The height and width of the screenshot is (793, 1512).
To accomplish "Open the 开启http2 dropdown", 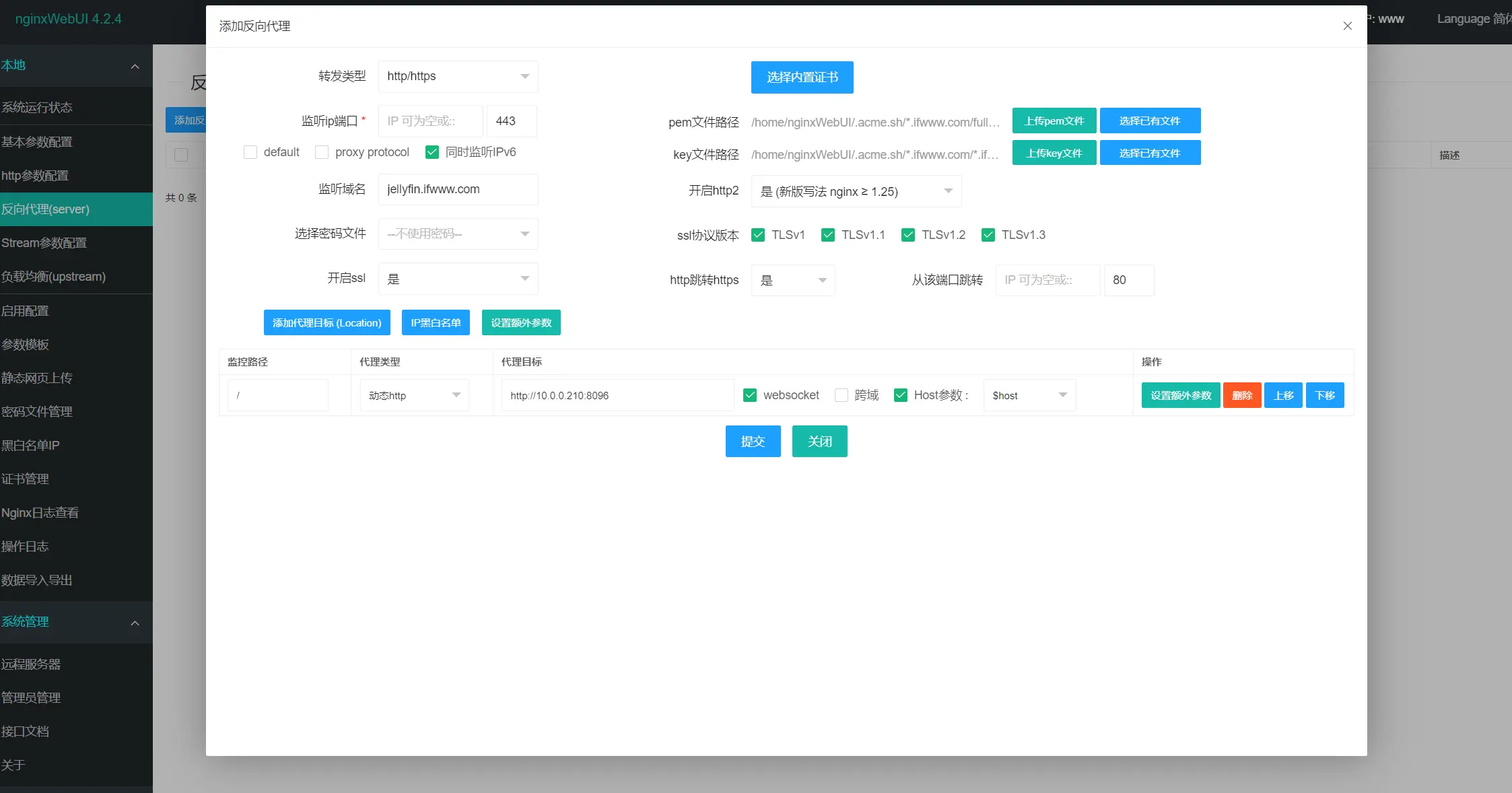I will 856,191.
